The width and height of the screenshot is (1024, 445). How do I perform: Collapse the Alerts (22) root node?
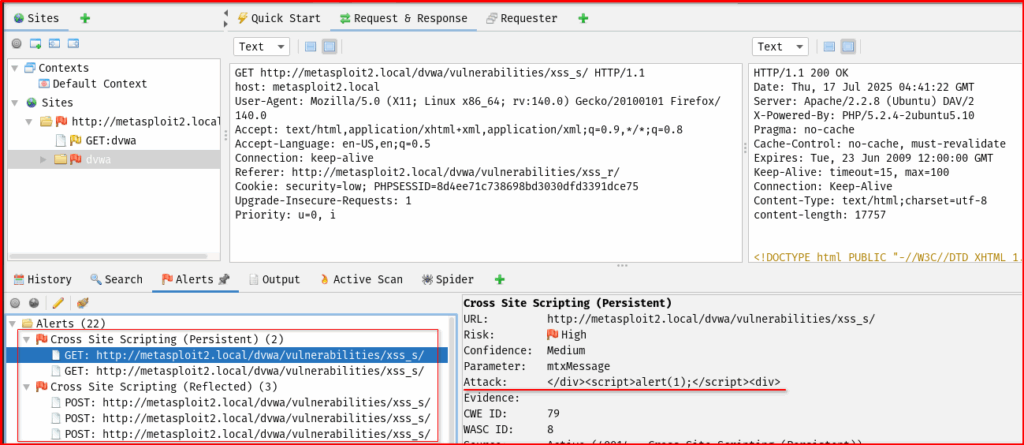coord(13,323)
